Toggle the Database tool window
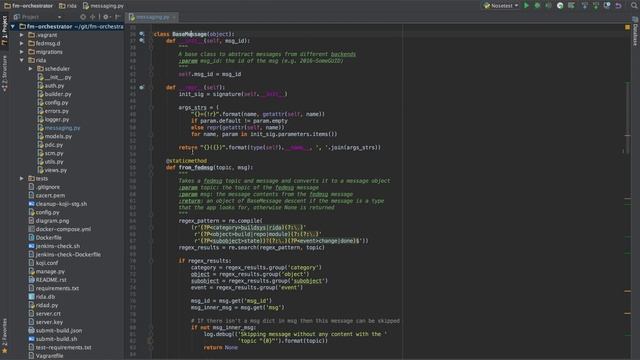 click(x=635, y=32)
